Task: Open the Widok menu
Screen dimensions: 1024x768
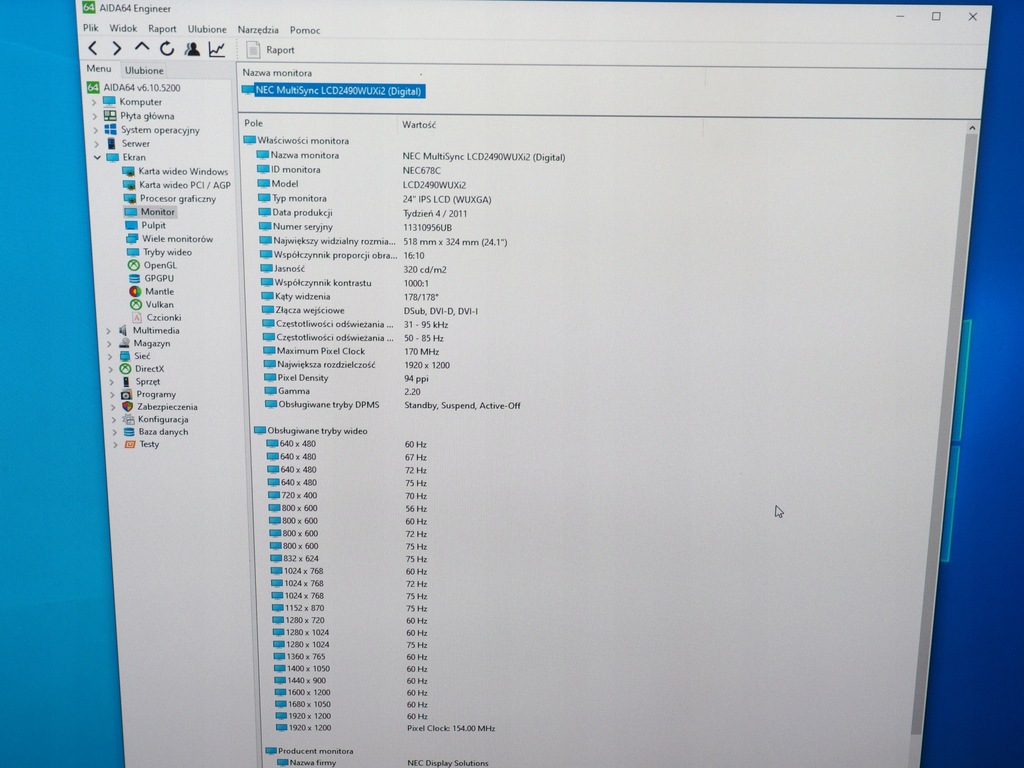Action: coord(123,29)
